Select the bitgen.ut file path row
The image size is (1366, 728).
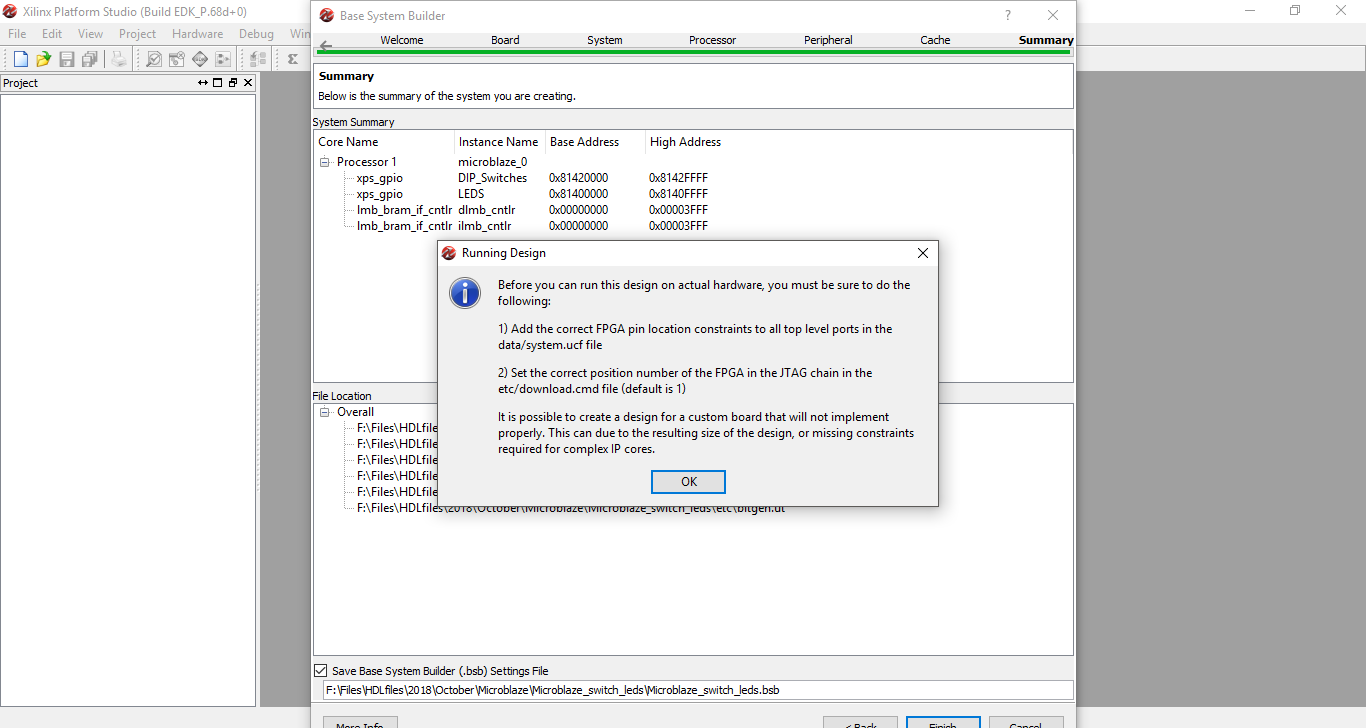pos(571,508)
